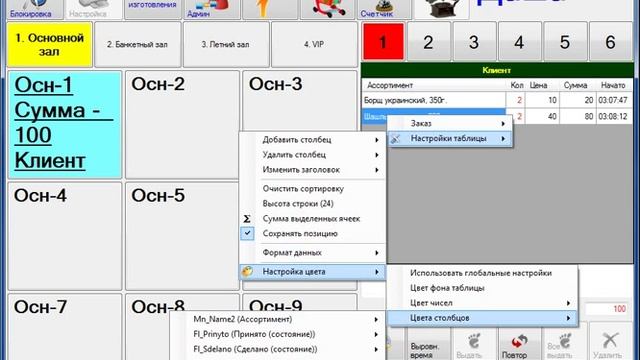This screenshot has height=360, width=640.
Task: Select guest button 4
Action: coord(519,42)
